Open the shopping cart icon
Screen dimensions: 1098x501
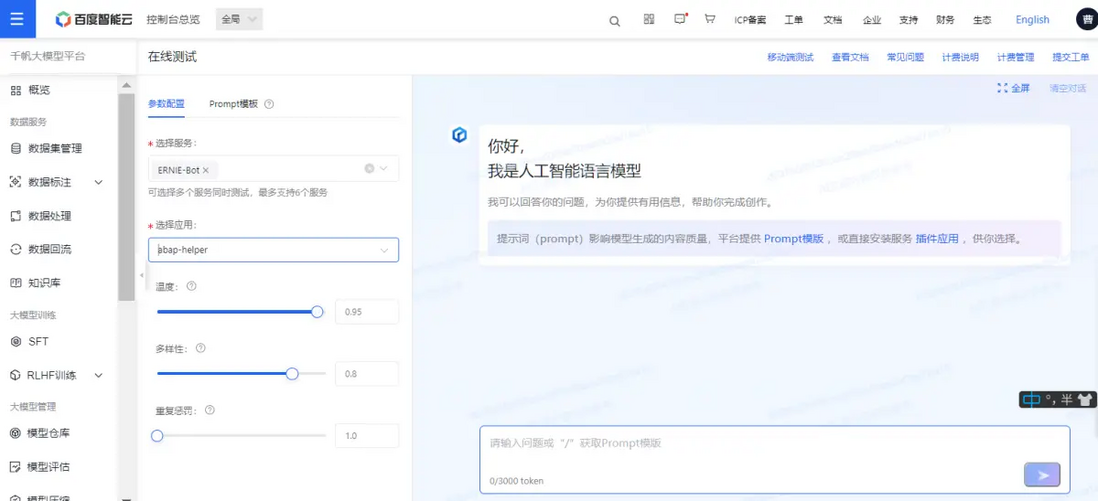709,20
